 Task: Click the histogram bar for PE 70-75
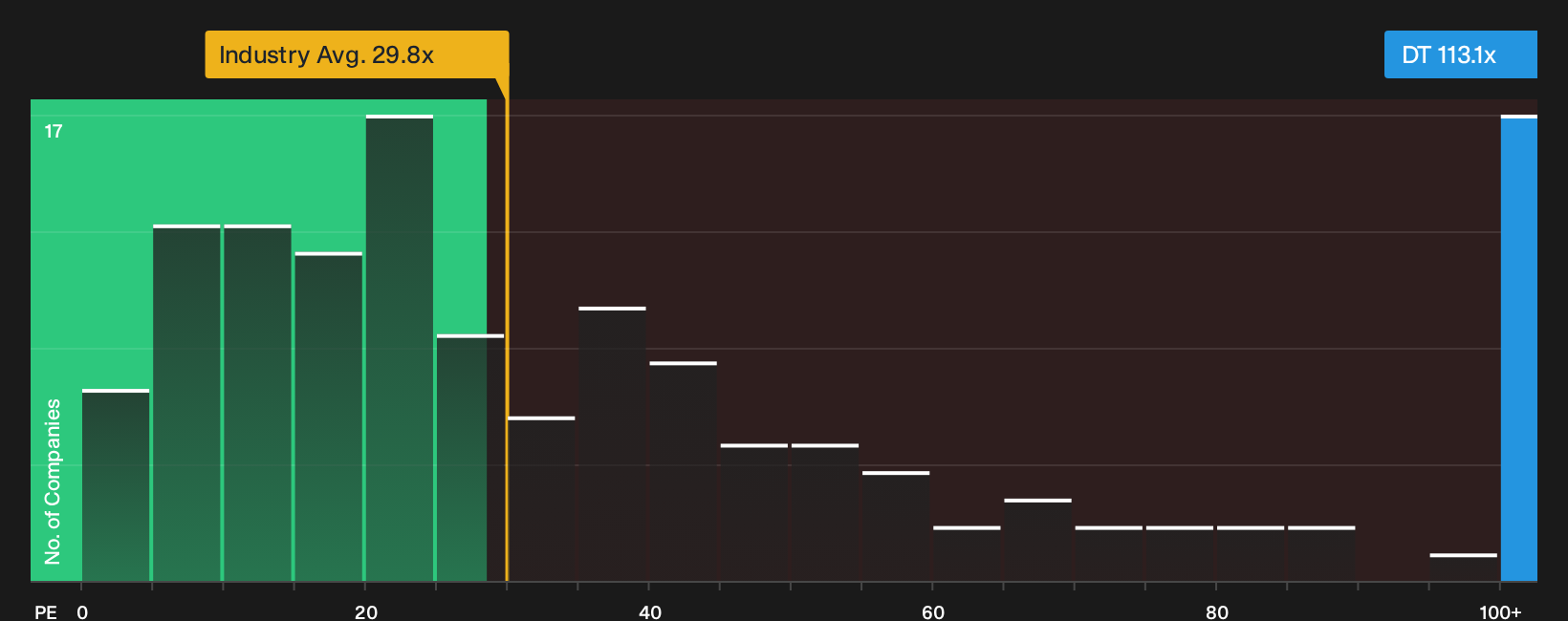pos(1109,553)
